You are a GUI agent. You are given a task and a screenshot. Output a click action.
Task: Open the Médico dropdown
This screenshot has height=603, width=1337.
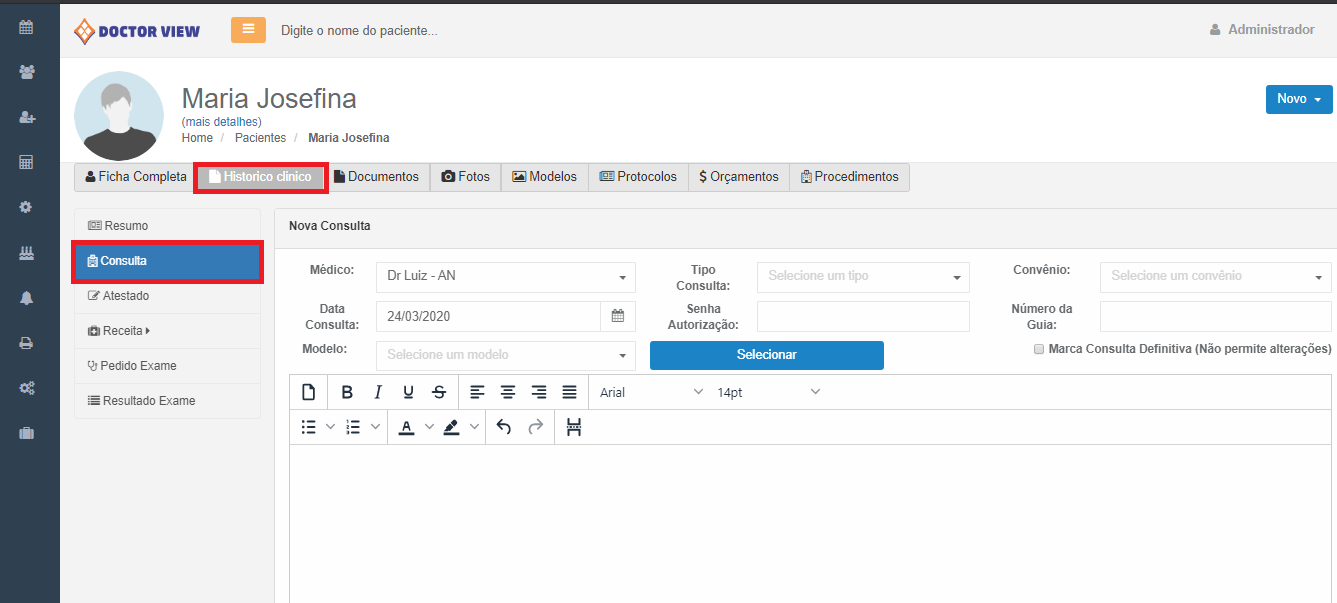tap(505, 276)
